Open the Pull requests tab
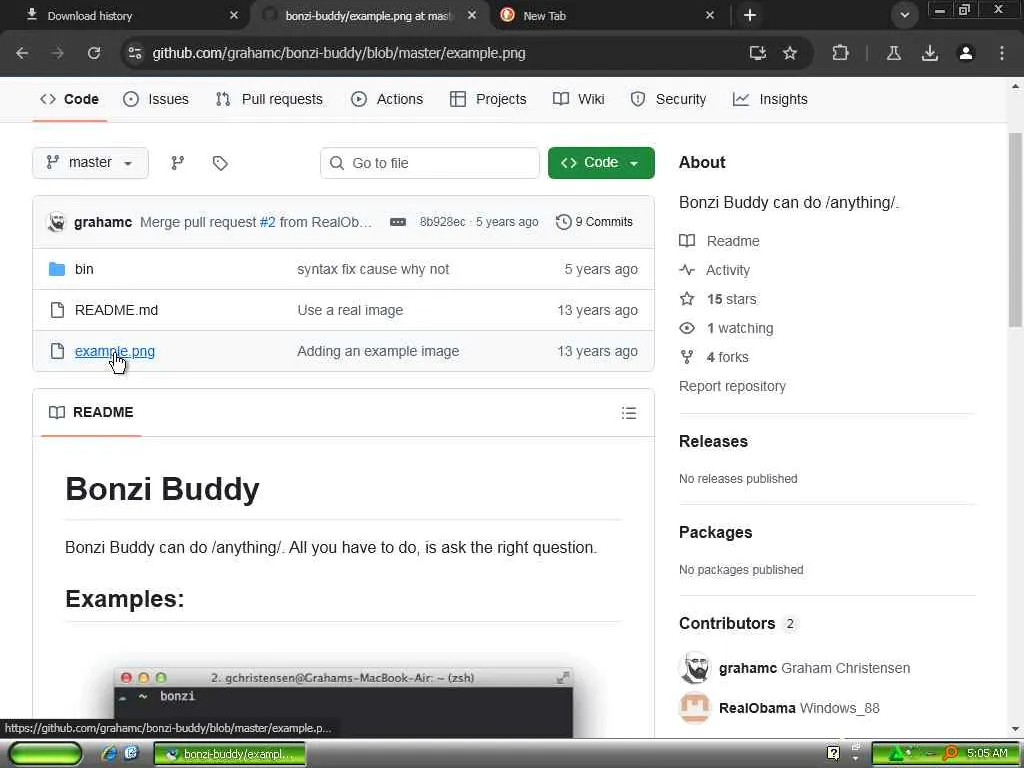This screenshot has height=768, width=1024. point(269,99)
